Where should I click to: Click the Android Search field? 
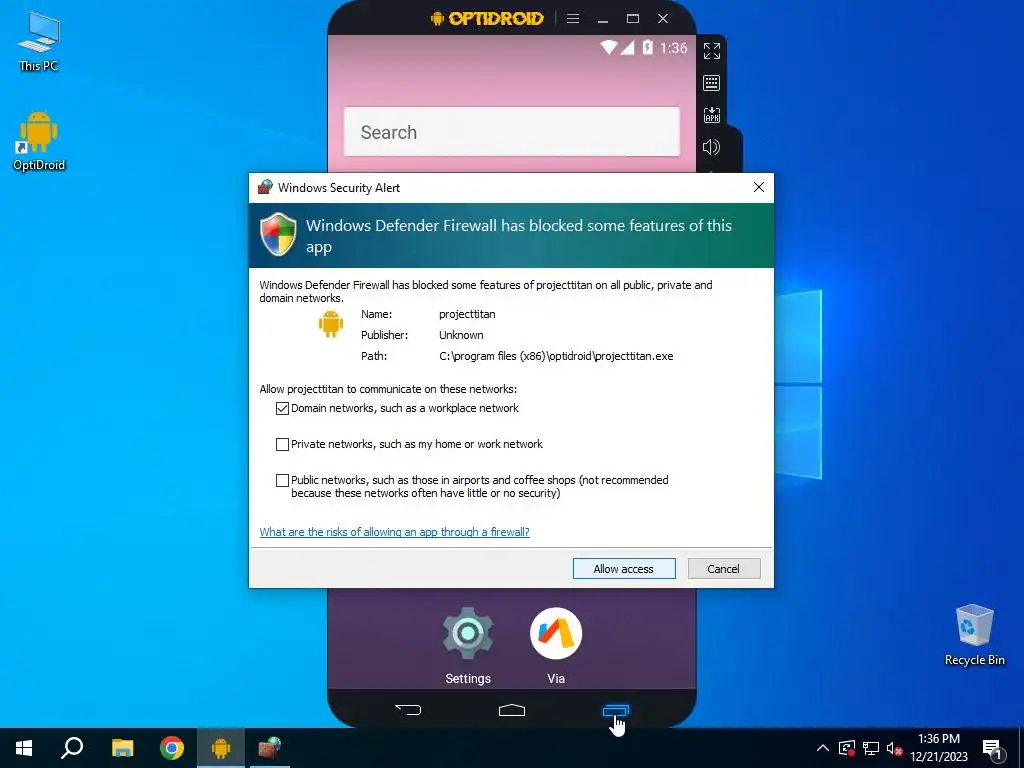[511, 132]
